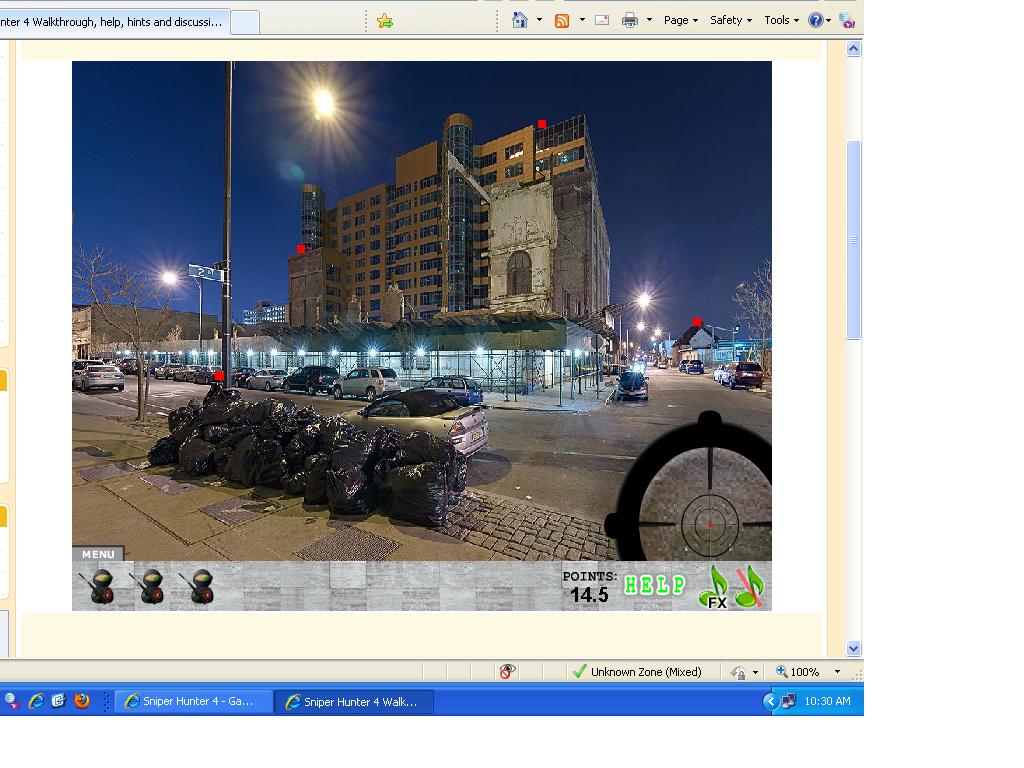
Task: Open the game HELP button
Action: 655,585
